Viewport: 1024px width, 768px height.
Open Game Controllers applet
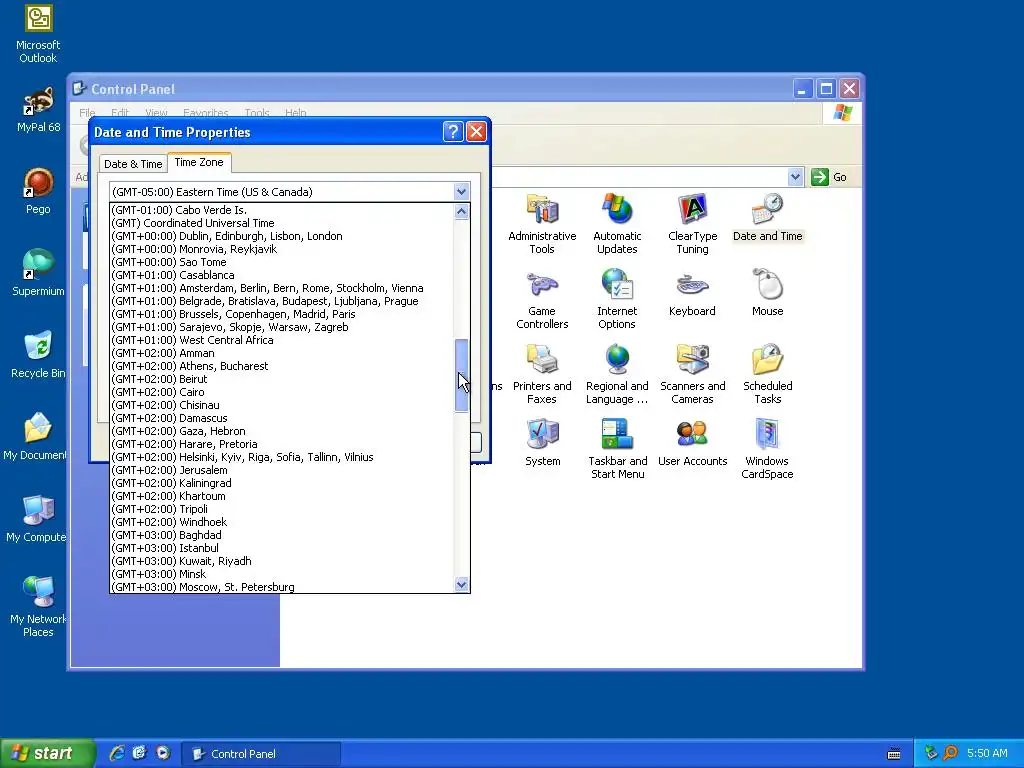[x=542, y=298]
